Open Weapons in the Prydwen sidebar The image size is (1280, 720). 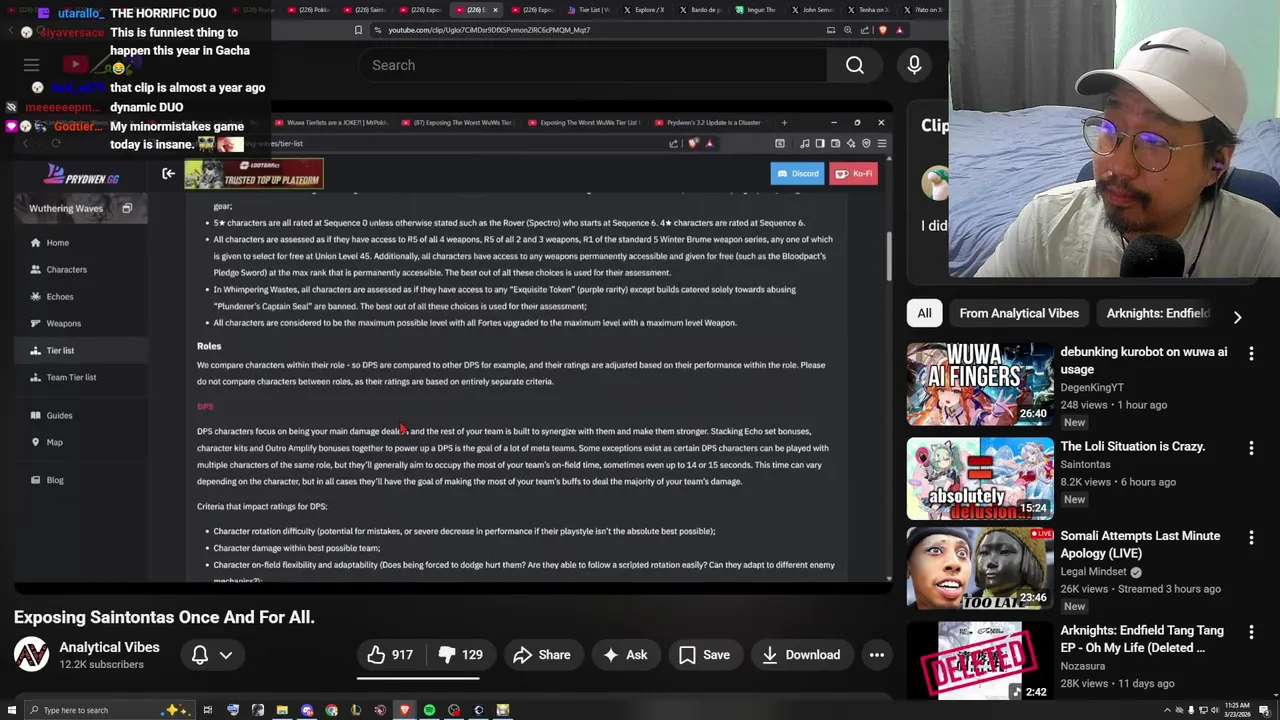click(63, 324)
